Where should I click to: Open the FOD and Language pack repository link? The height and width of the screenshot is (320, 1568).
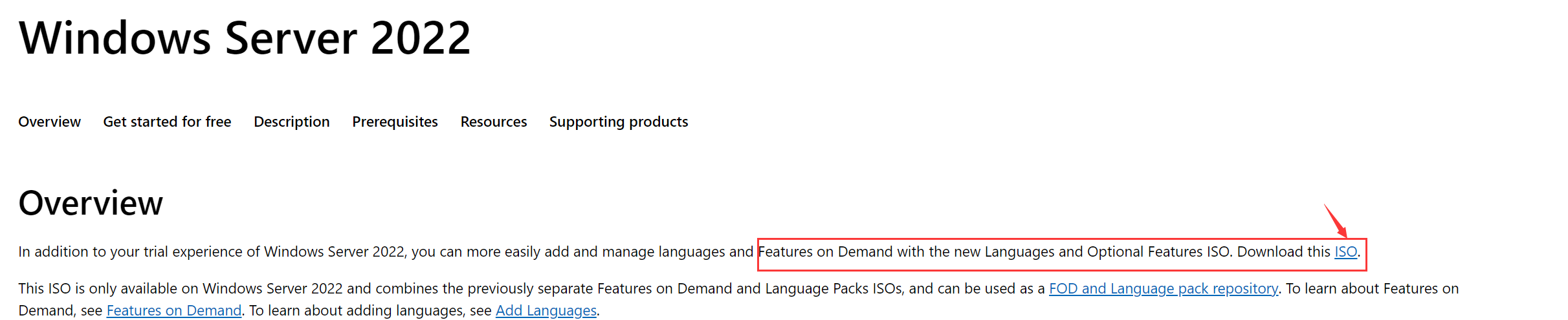pos(1164,288)
